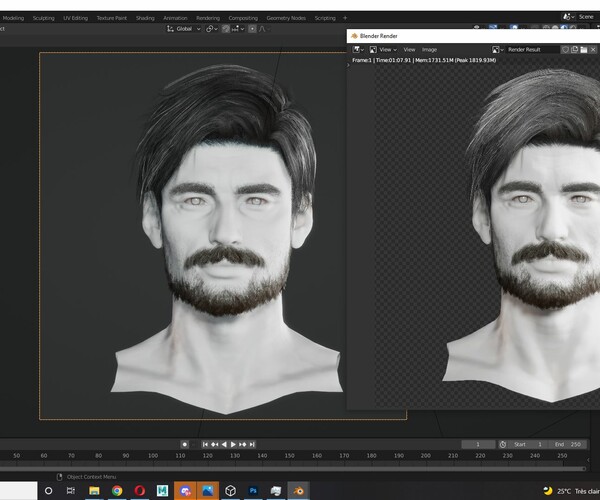Open the Rendering workspace tab
The width and height of the screenshot is (600, 500).
[208, 18]
